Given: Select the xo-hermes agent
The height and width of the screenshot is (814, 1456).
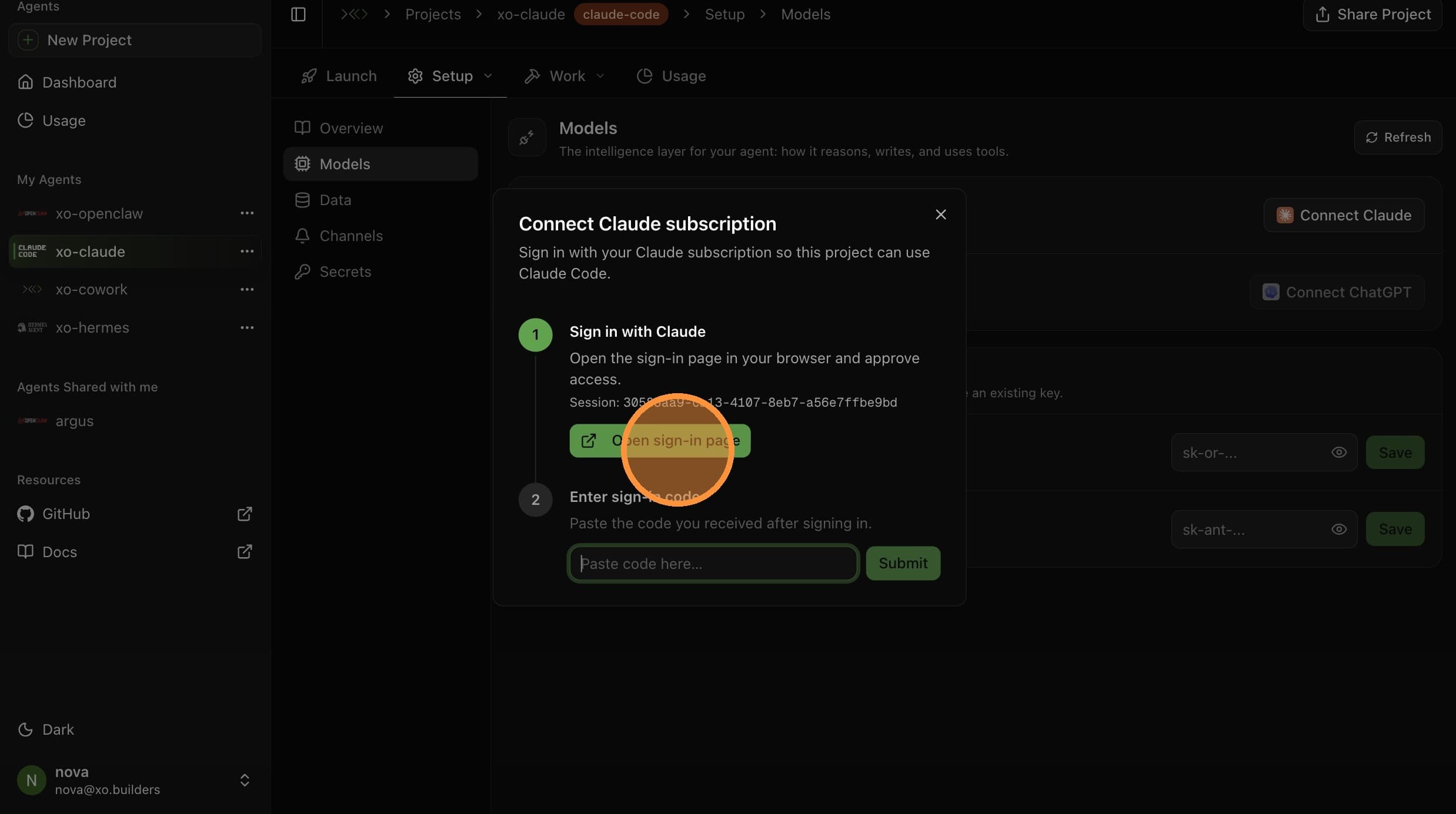Looking at the screenshot, I should (x=92, y=327).
